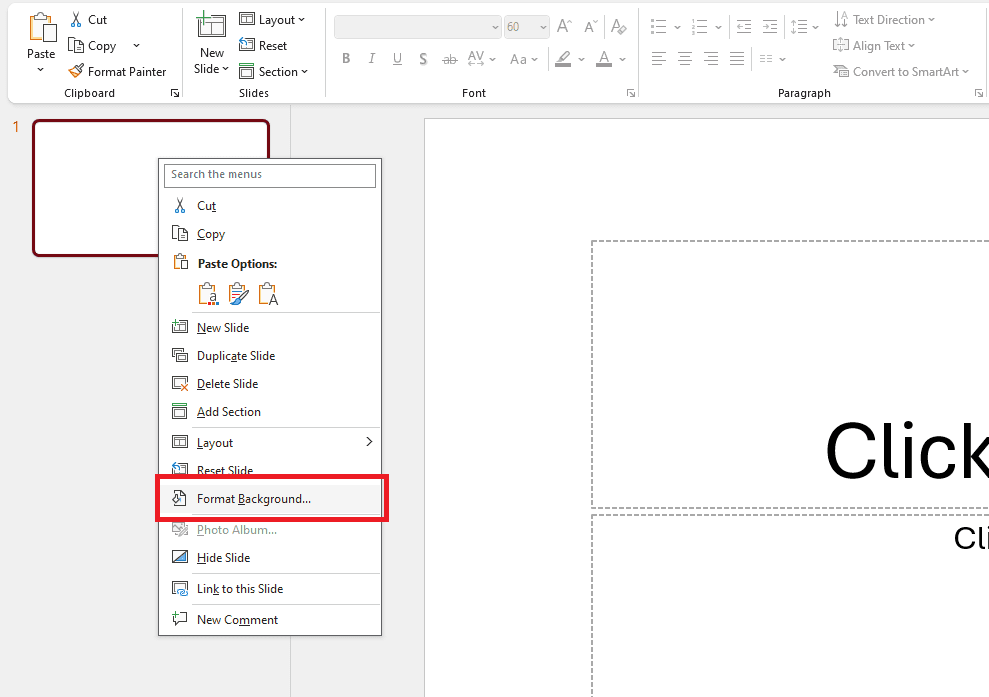
Task: Decrease font size with the smaller A icon
Action: pyautogui.click(x=590, y=26)
